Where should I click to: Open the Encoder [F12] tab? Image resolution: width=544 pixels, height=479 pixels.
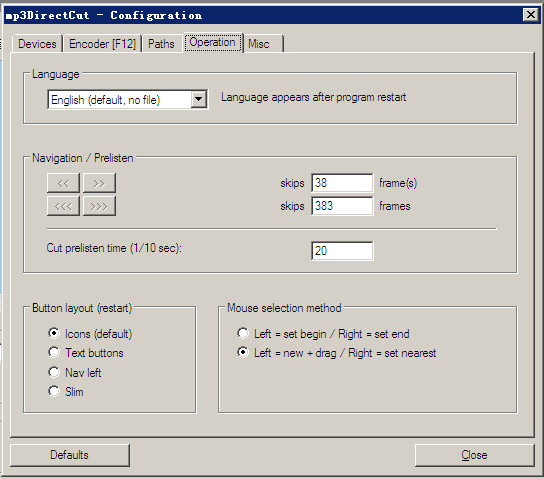pyautogui.click(x=103, y=44)
